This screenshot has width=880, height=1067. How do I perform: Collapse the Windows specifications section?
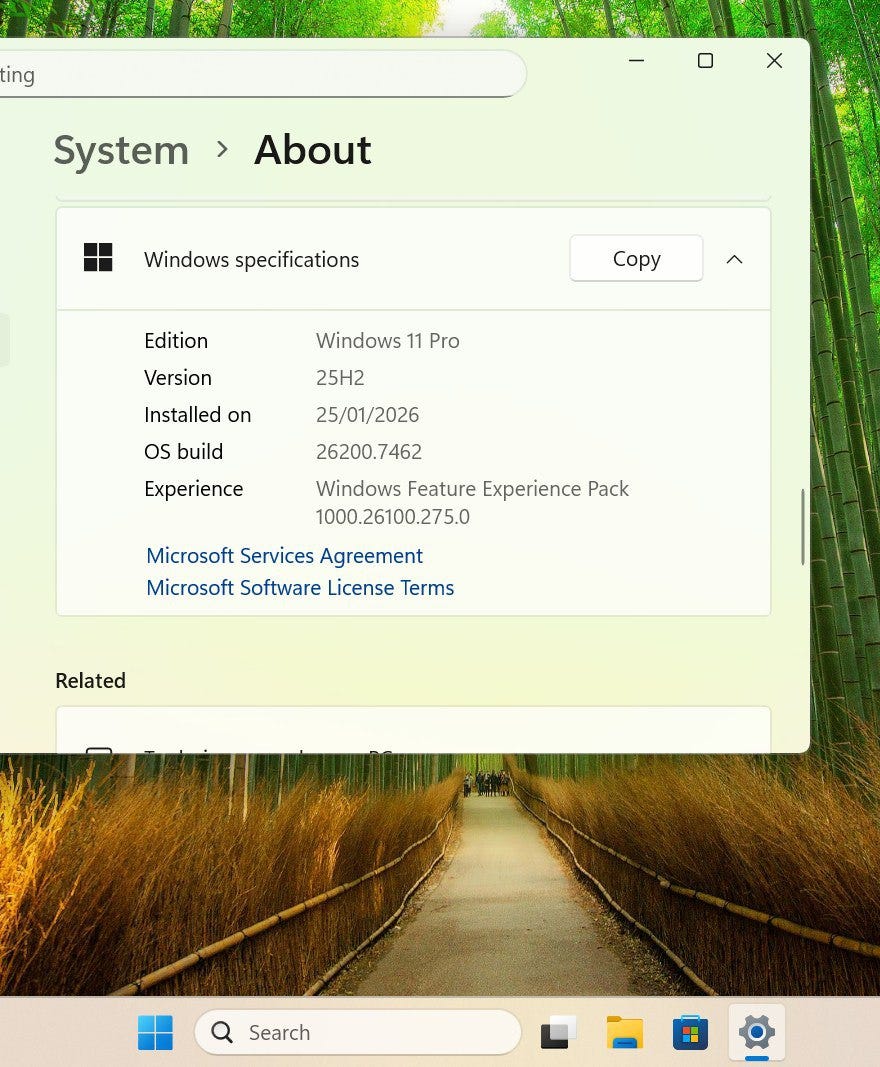pos(734,259)
